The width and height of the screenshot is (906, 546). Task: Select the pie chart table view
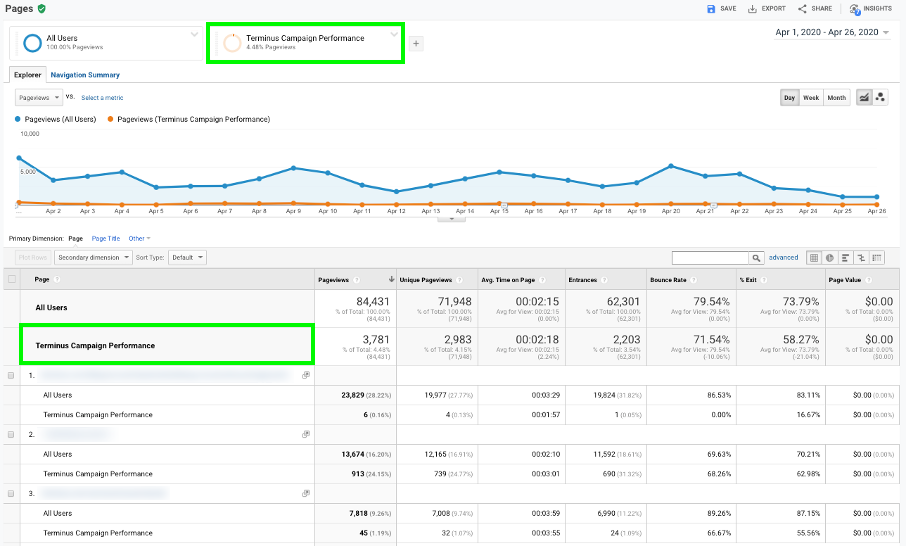830,258
